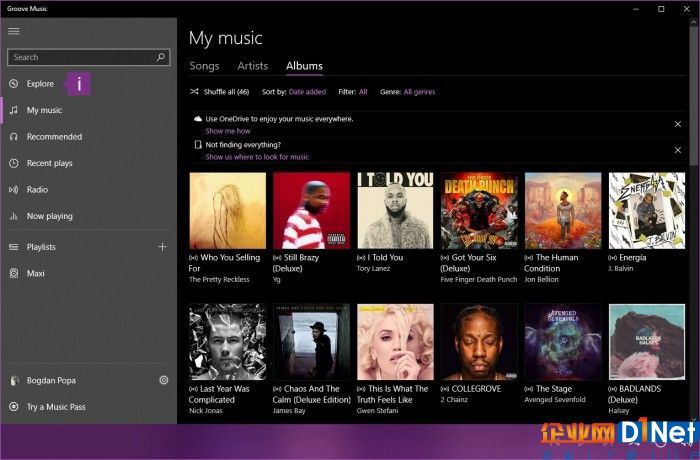Screen dimensions: 700x460
Task: Open The Stage album cover
Action: tap(563, 342)
